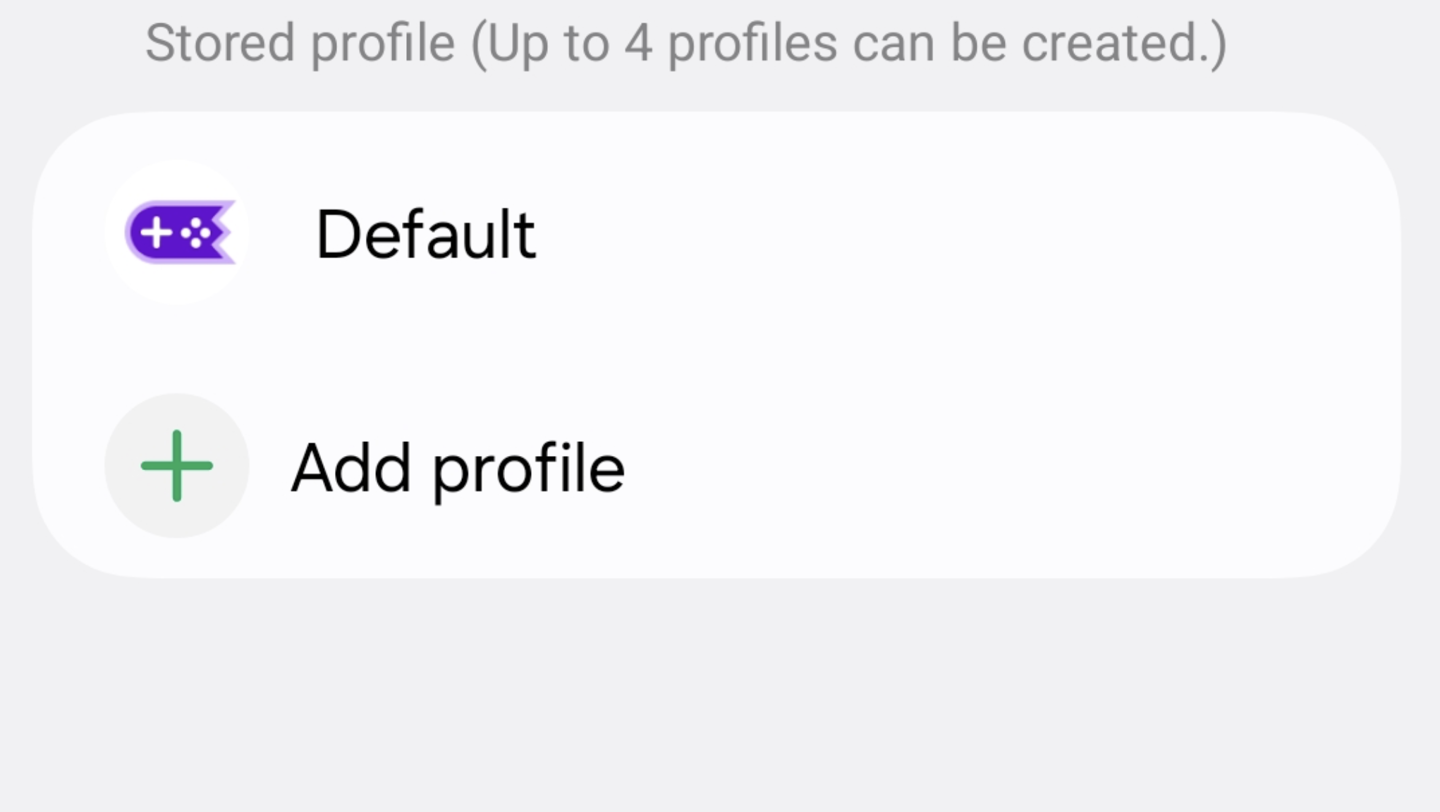
Task: Click the green plus icon
Action: pos(177,466)
